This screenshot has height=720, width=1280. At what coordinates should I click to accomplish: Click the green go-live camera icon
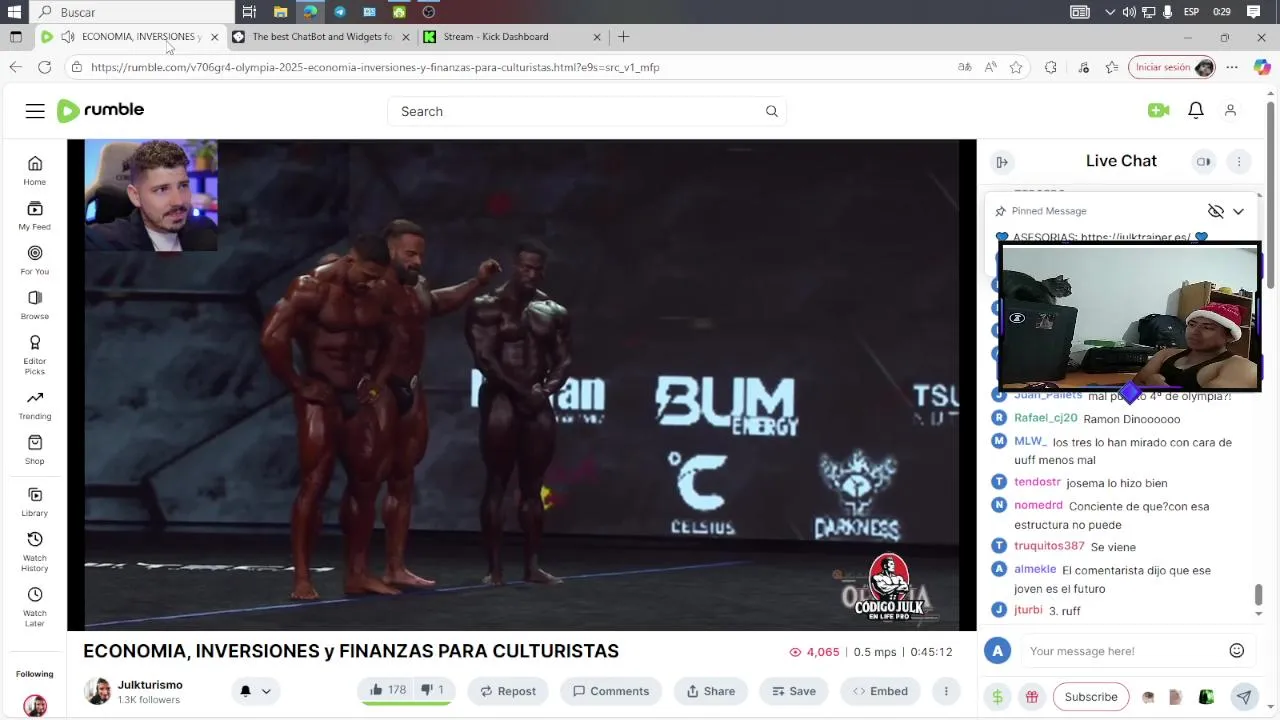(1158, 111)
